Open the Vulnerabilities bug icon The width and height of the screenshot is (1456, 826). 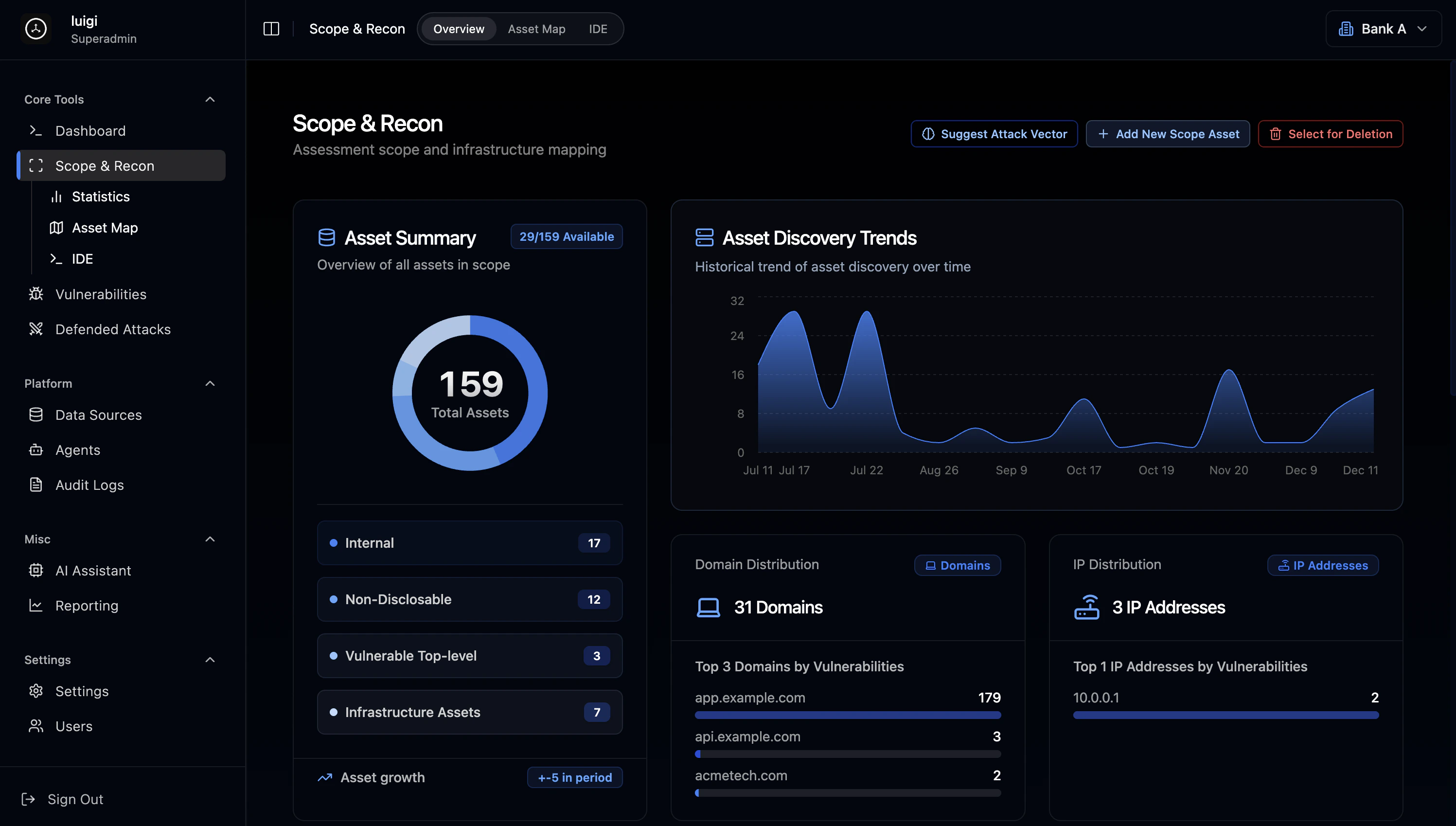(x=36, y=294)
